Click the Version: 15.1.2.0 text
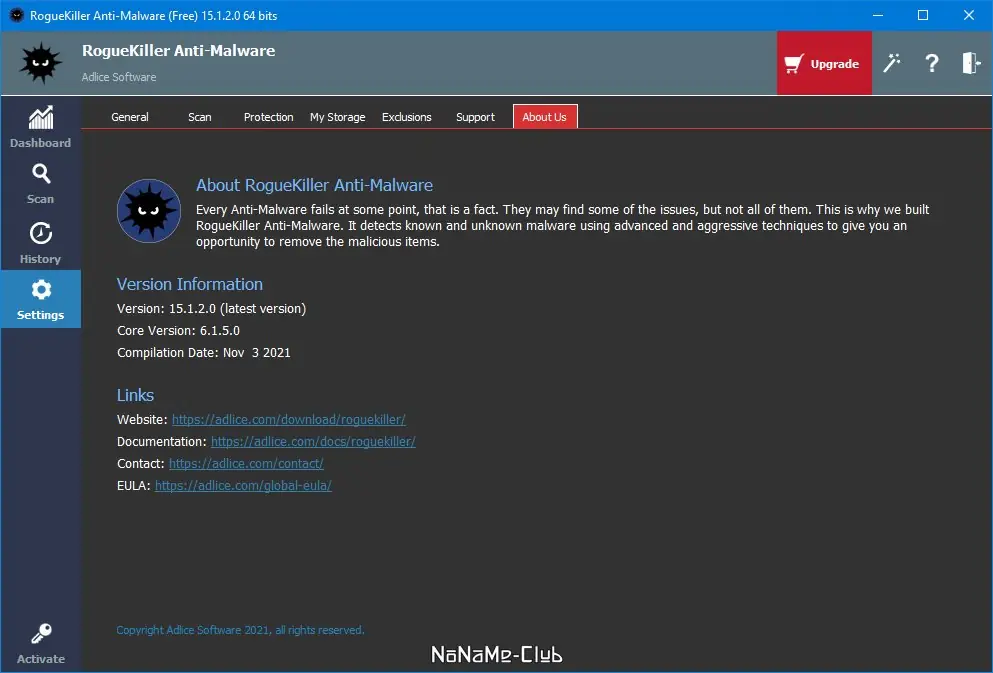 [x=212, y=309]
